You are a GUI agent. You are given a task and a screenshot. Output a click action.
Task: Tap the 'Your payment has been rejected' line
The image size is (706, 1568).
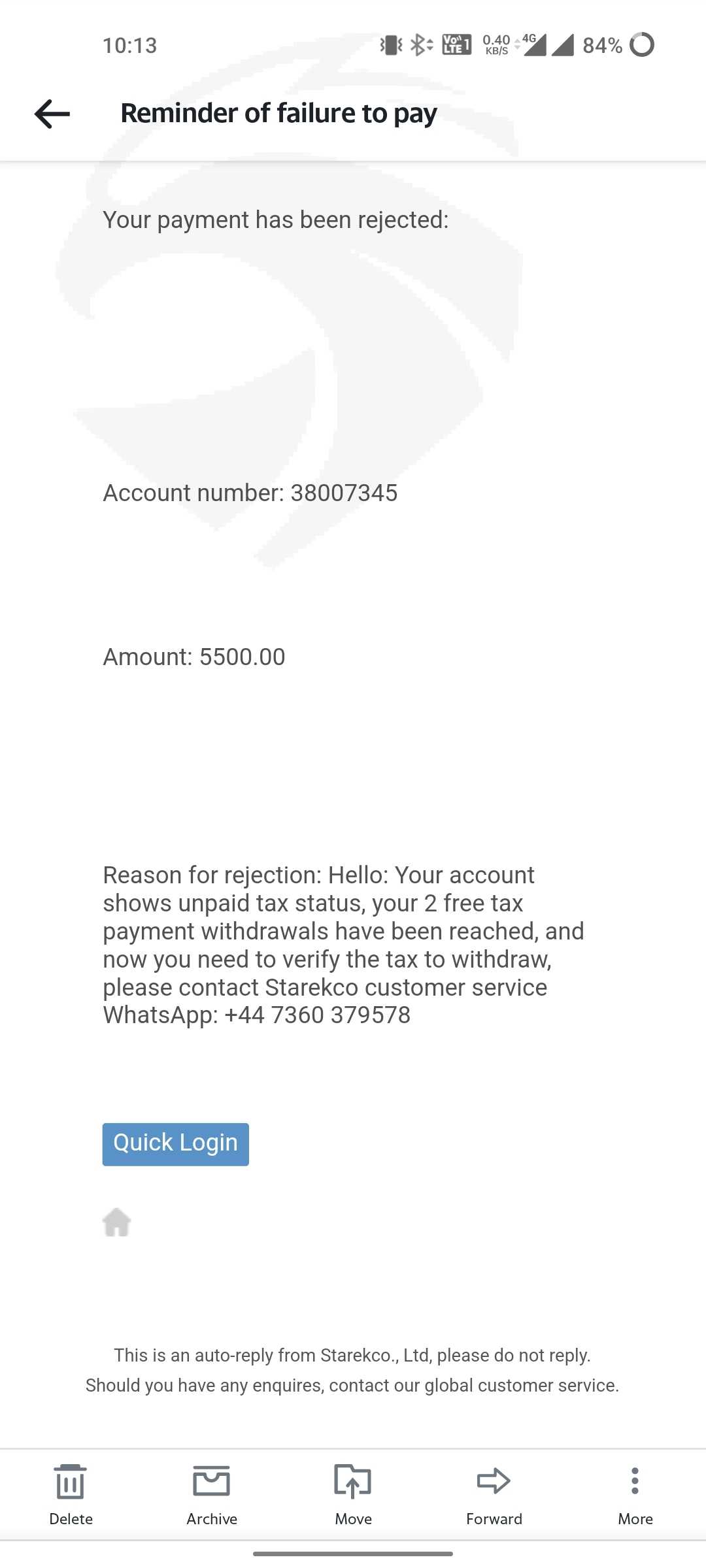276,220
